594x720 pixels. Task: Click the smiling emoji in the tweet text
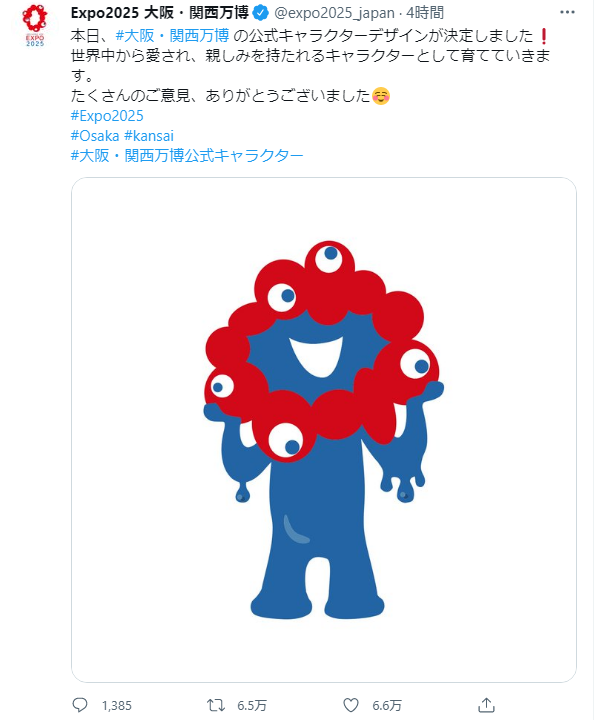[x=381, y=96]
